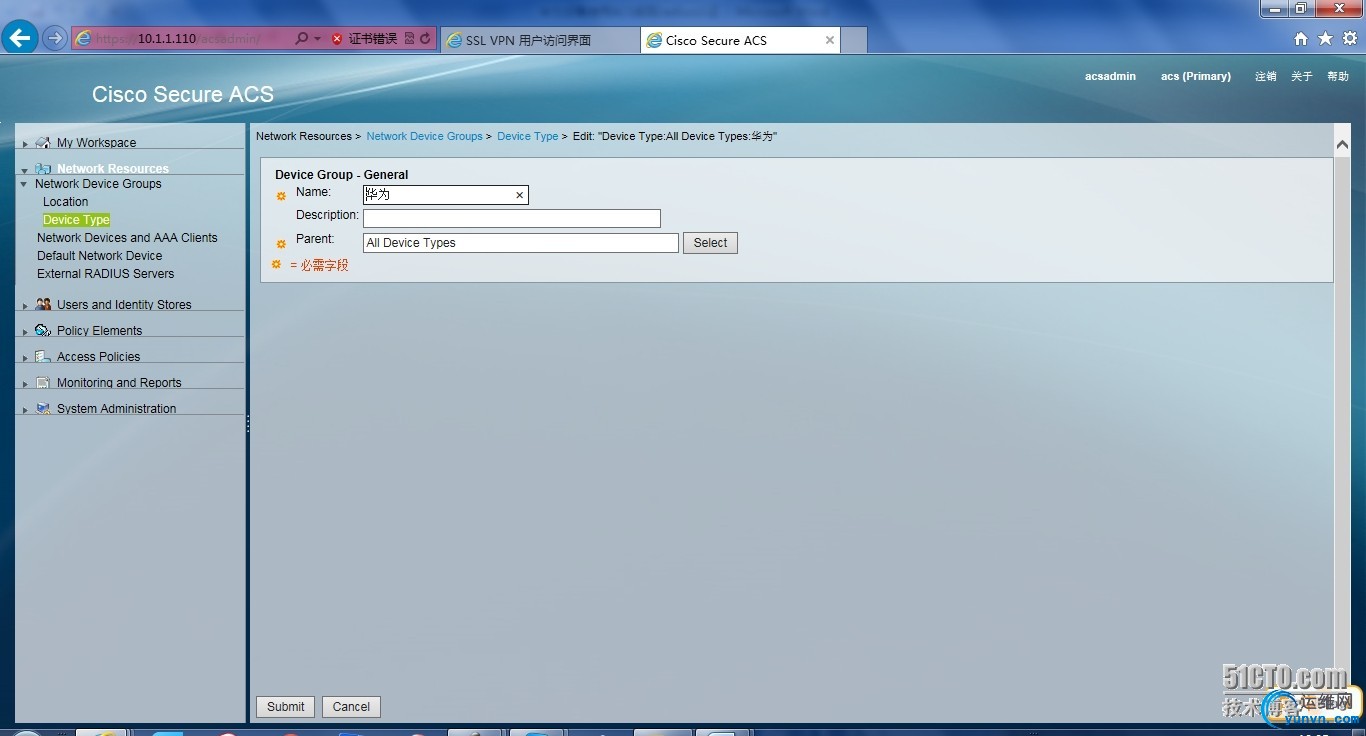Expand Access Policies arrow
Viewport: 1366px width, 736px height.
pos(25,358)
